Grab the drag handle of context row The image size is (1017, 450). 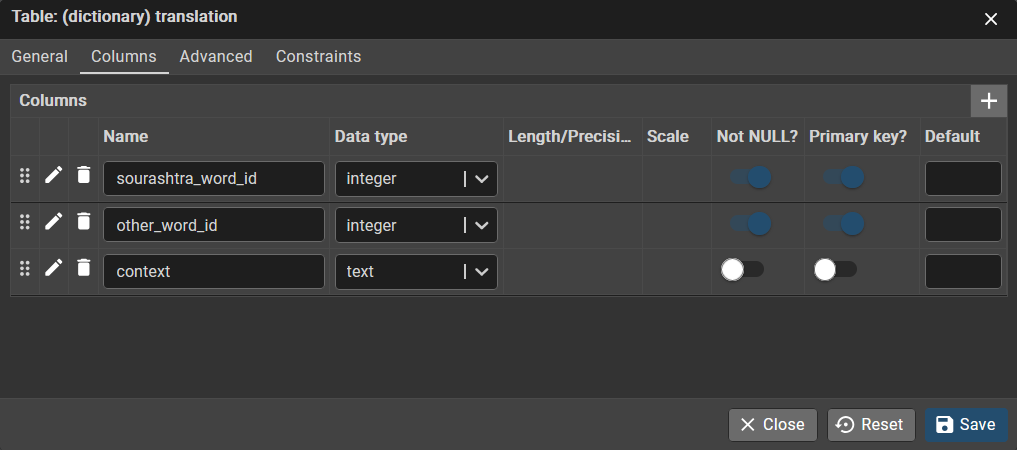point(25,268)
